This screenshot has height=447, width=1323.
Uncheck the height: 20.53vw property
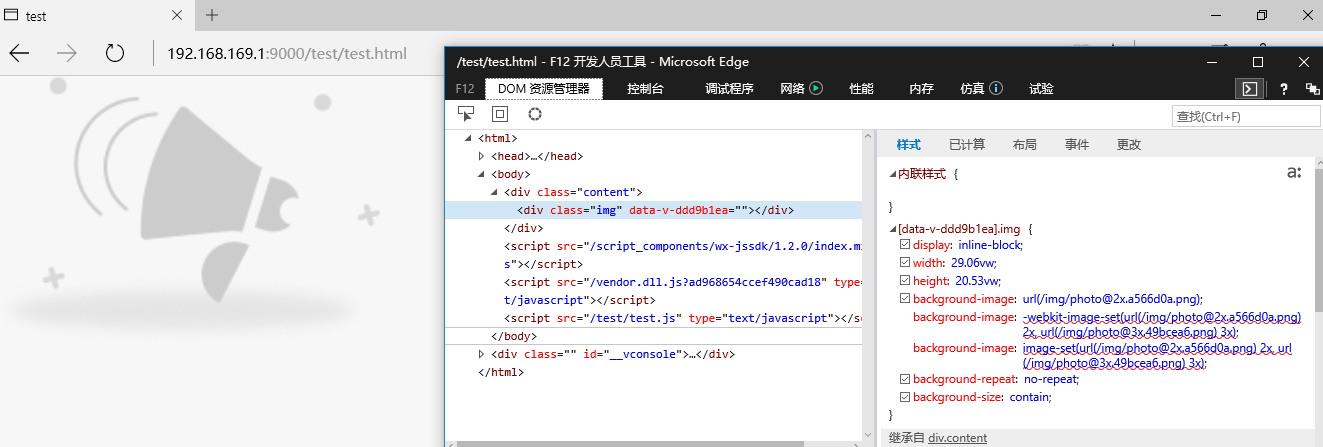[905, 281]
